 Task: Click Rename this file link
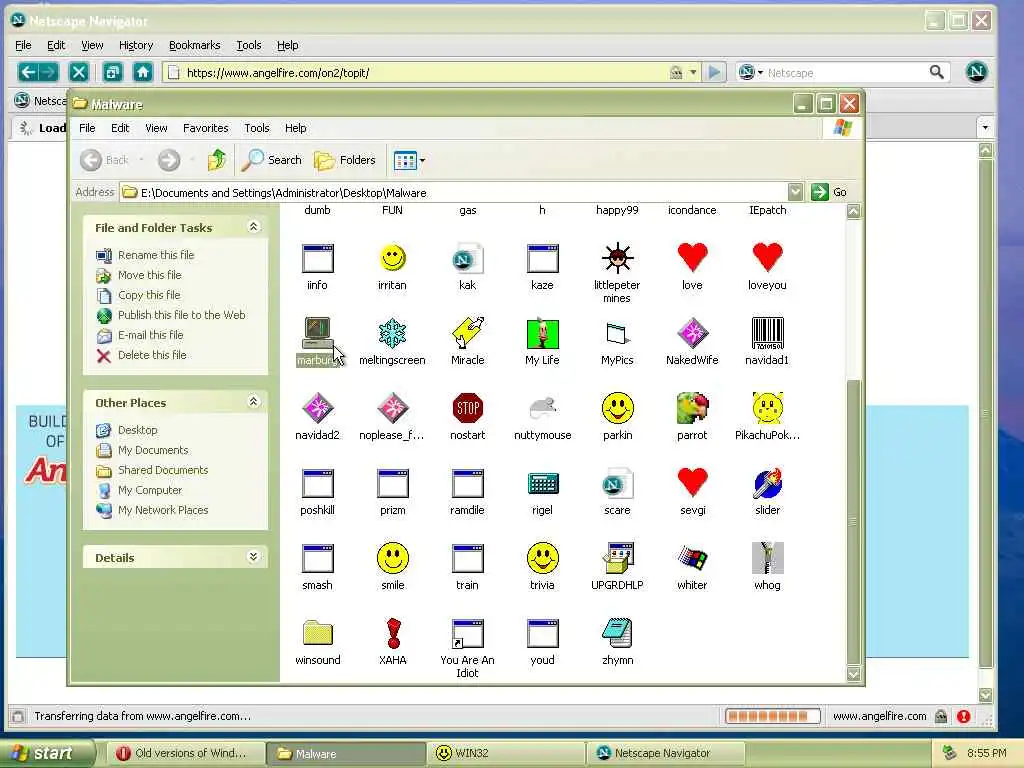click(x=156, y=255)
